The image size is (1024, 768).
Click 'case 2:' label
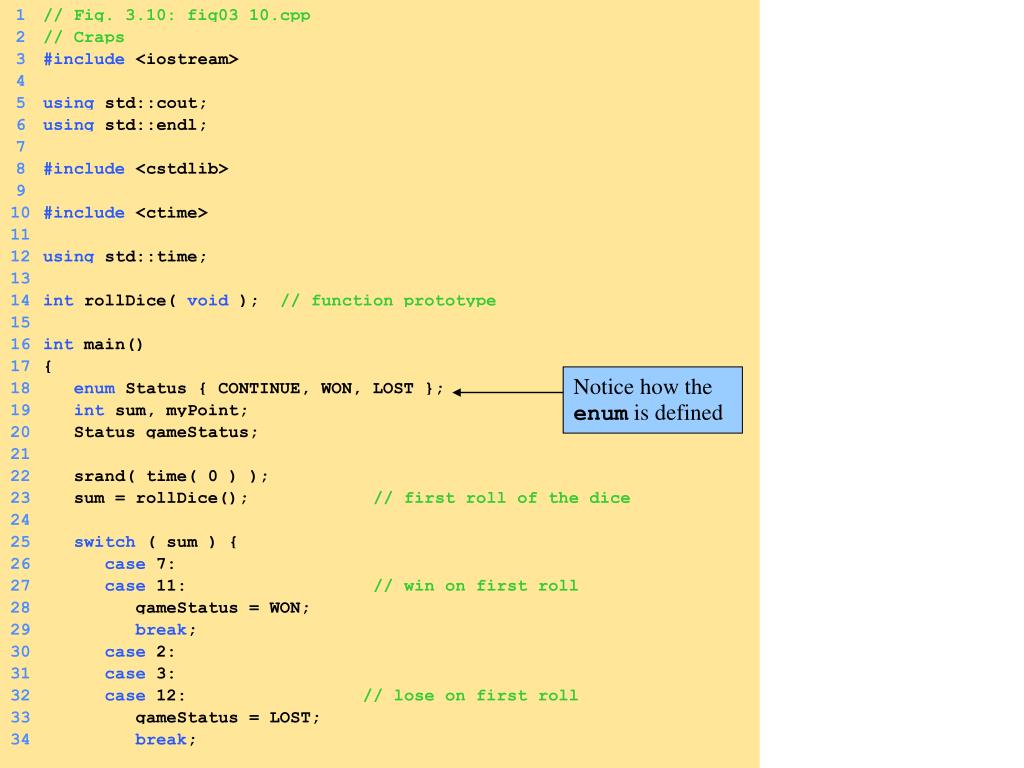point(140,652)
